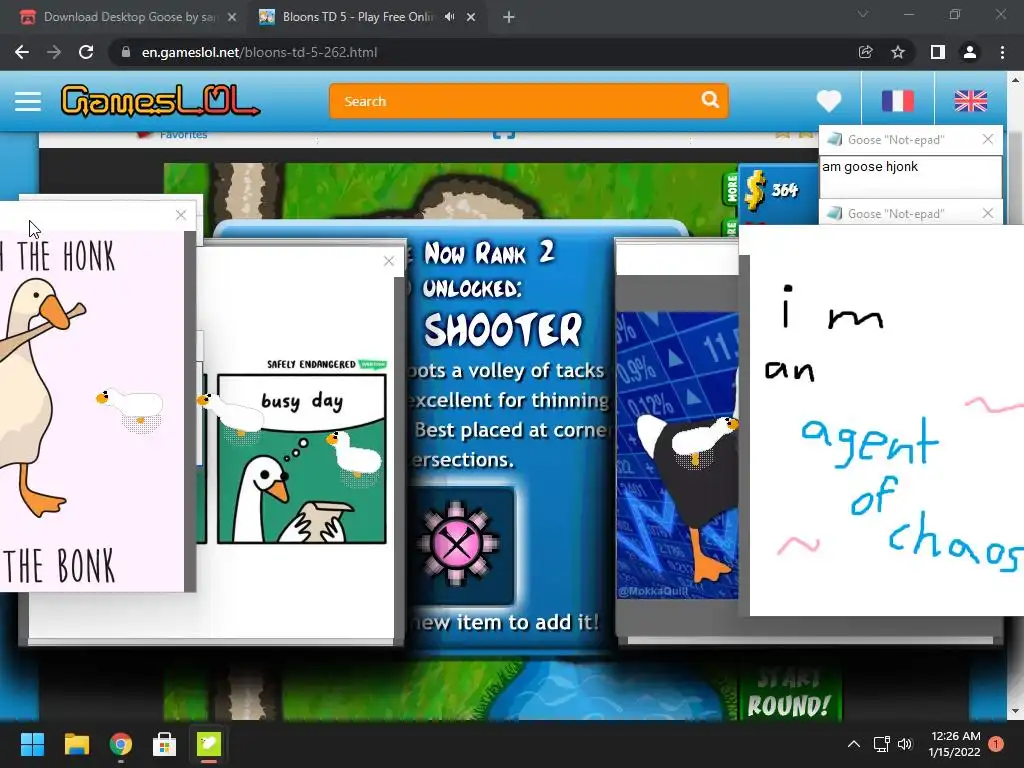
Task: Click the browser forward arrow
Action: (x=54, y=52)
